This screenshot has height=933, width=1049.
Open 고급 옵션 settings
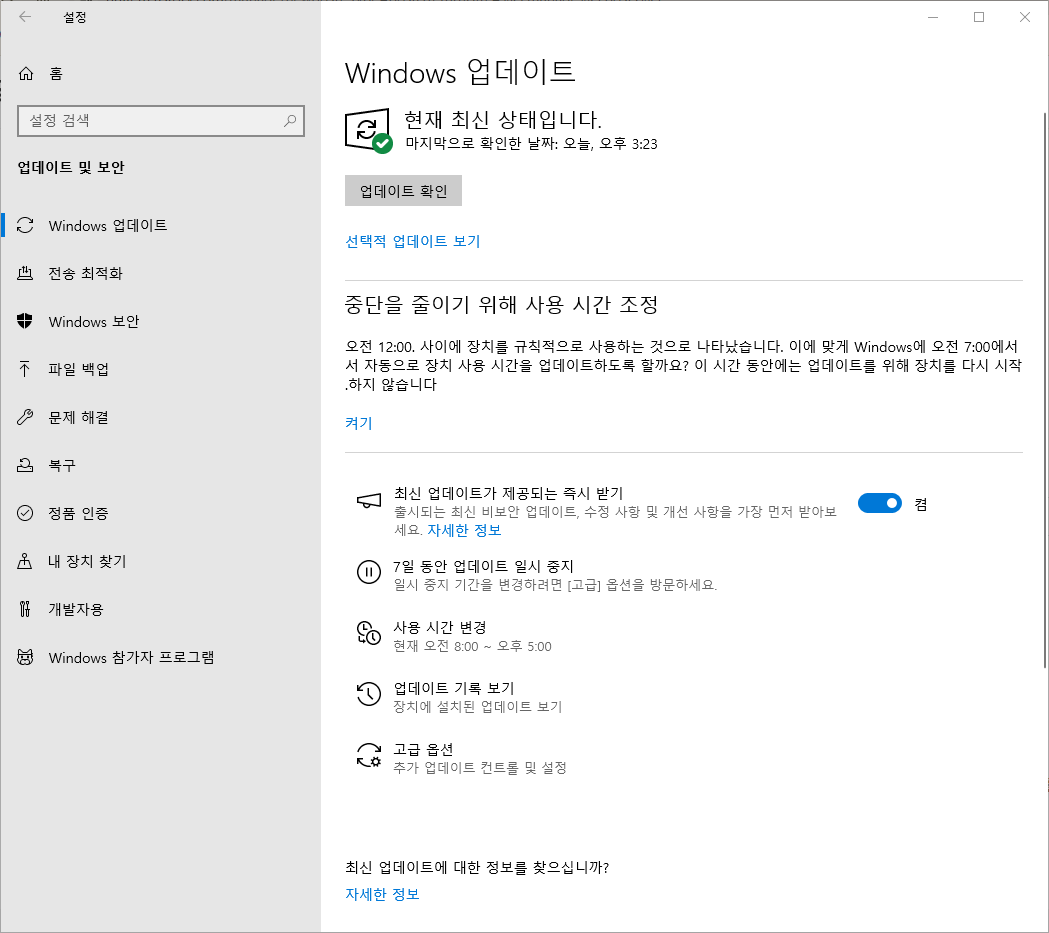(x=423, y=749)
